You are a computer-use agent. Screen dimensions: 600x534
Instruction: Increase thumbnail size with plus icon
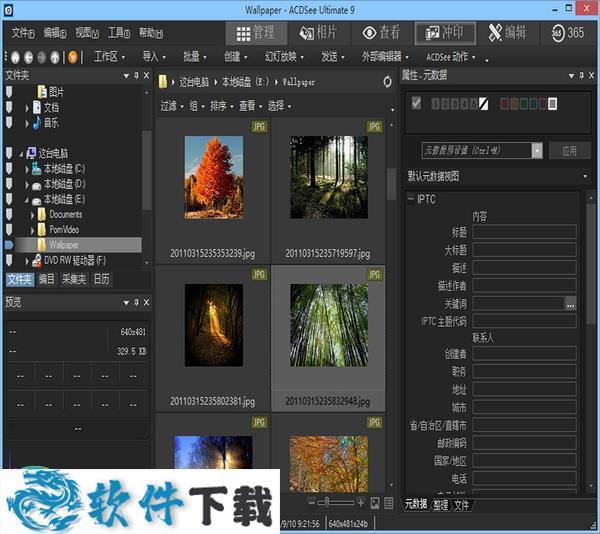(360, 502)
